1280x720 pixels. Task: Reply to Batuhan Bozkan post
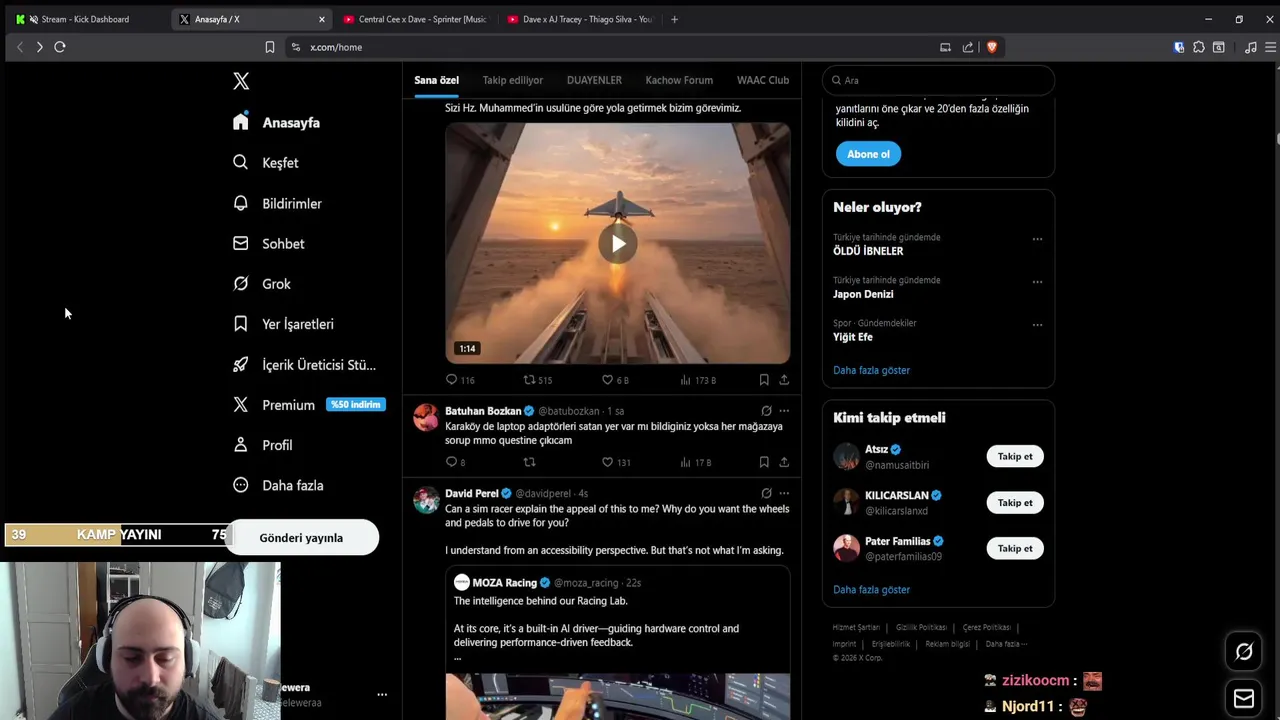click(x=455, y=462)
